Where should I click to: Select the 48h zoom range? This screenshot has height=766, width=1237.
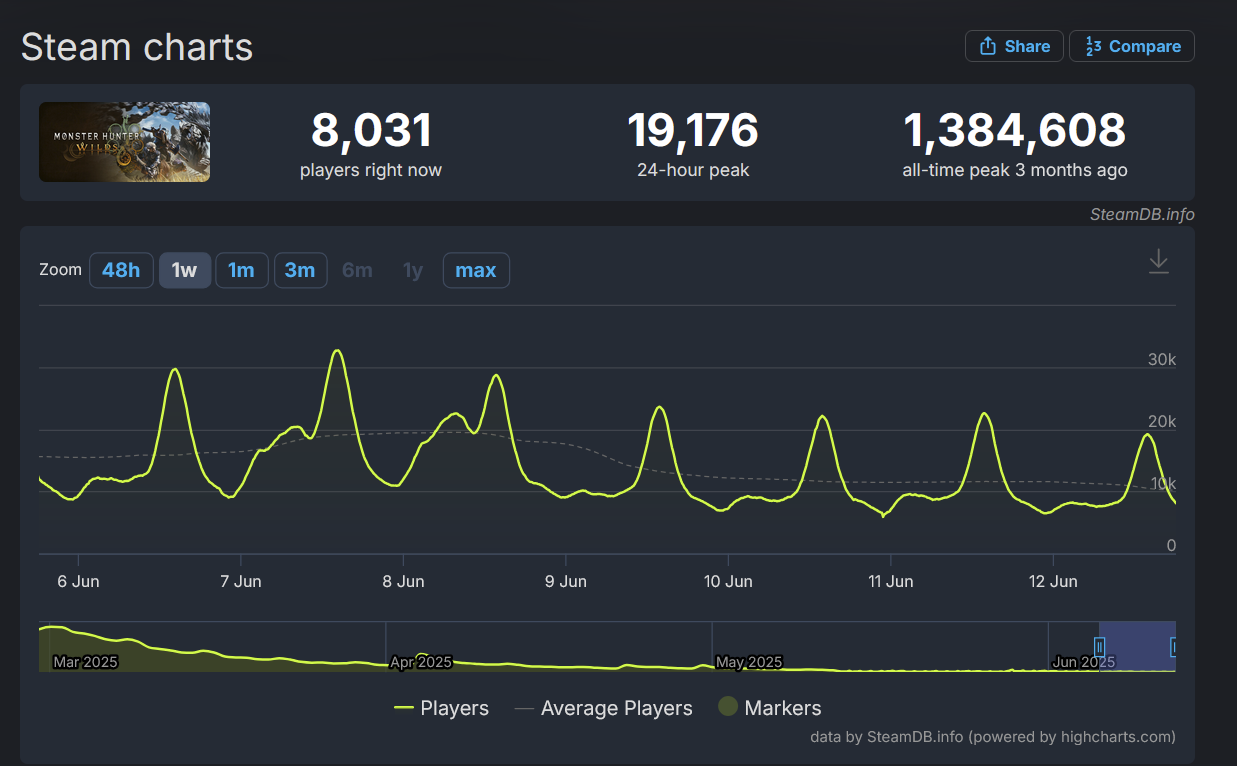coord(121,270)
